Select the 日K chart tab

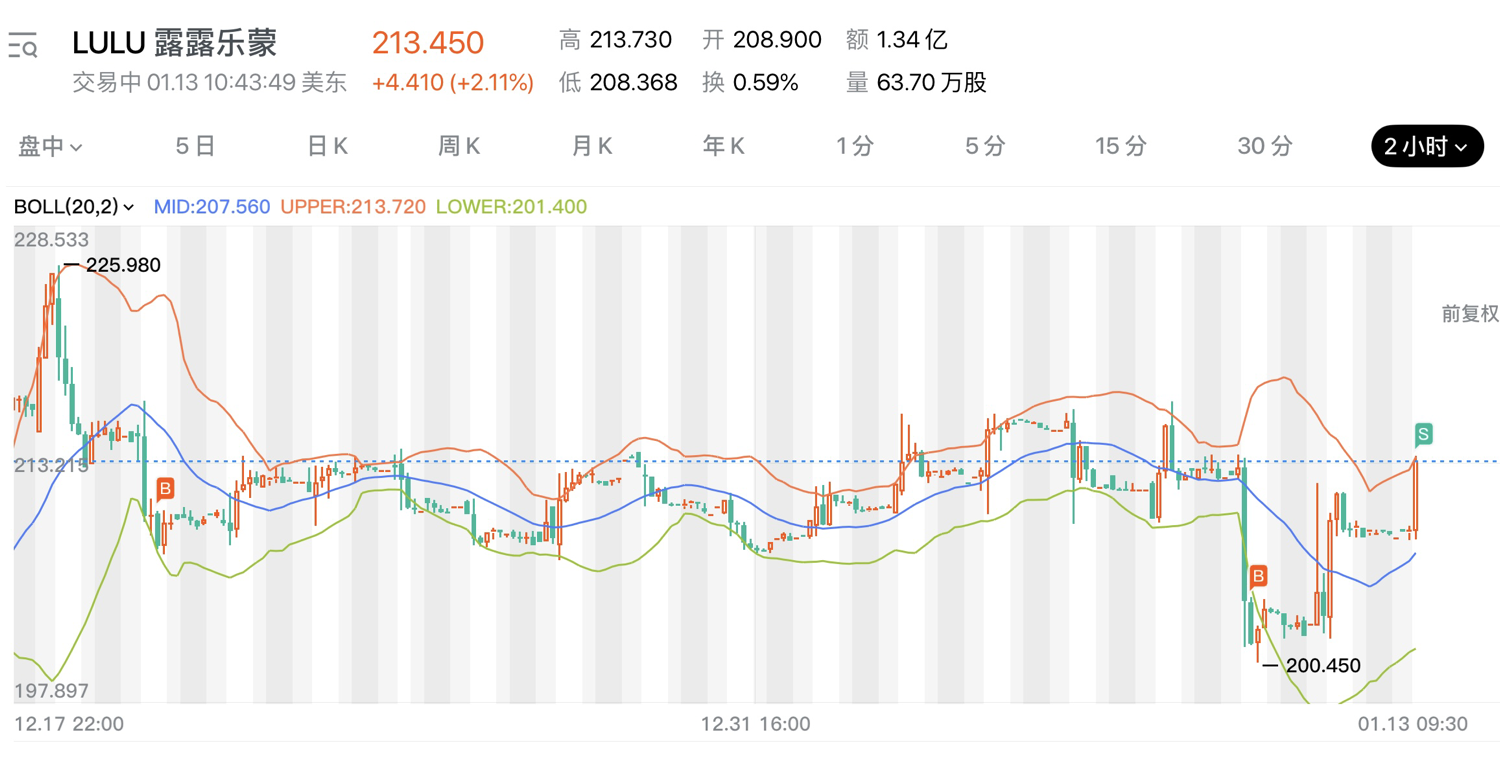coord(327,146)
